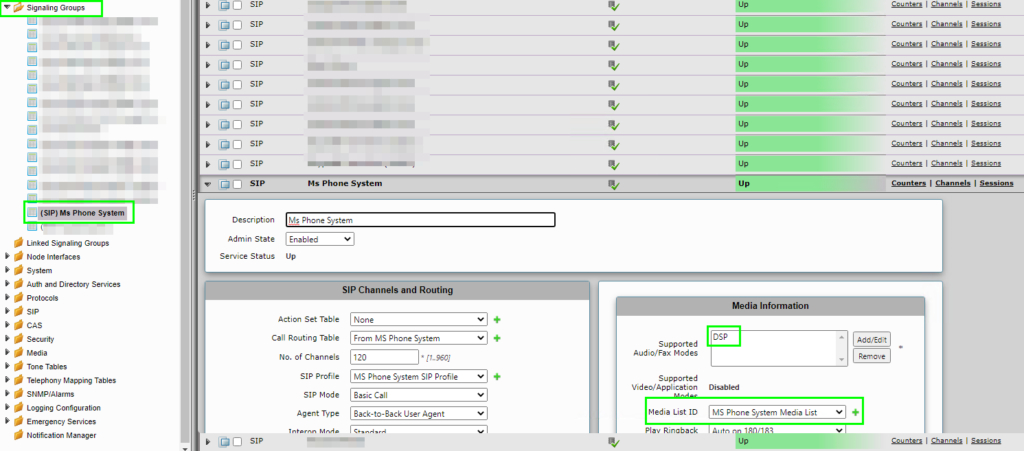
Task: Expand the Tone Tables tree arrow
Action: click(7, 366)
